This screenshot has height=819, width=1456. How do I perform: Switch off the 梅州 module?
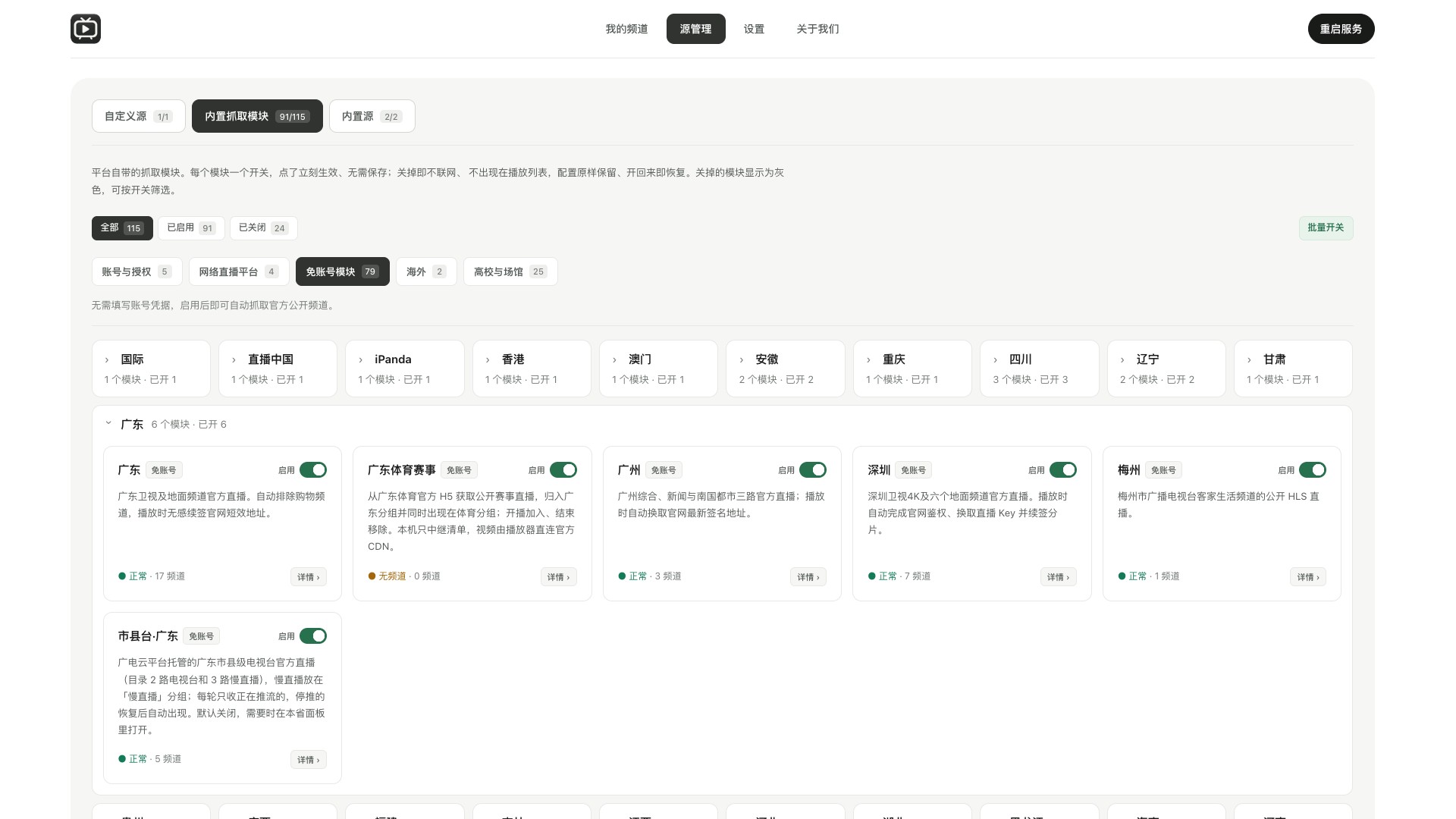pyautogui.click(x=1313, y=470)
